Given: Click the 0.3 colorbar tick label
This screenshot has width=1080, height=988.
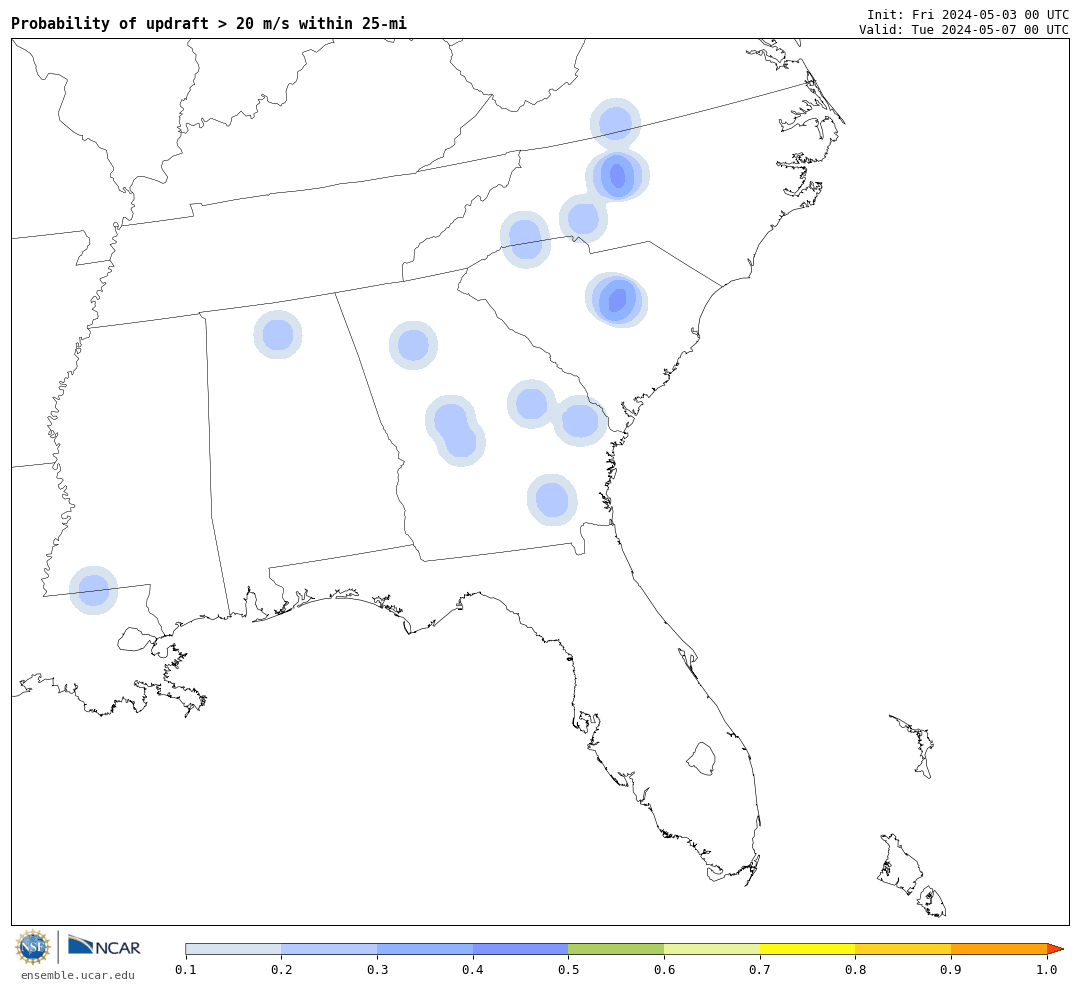Looking at the screenshot, I should [x=377, y=969].
